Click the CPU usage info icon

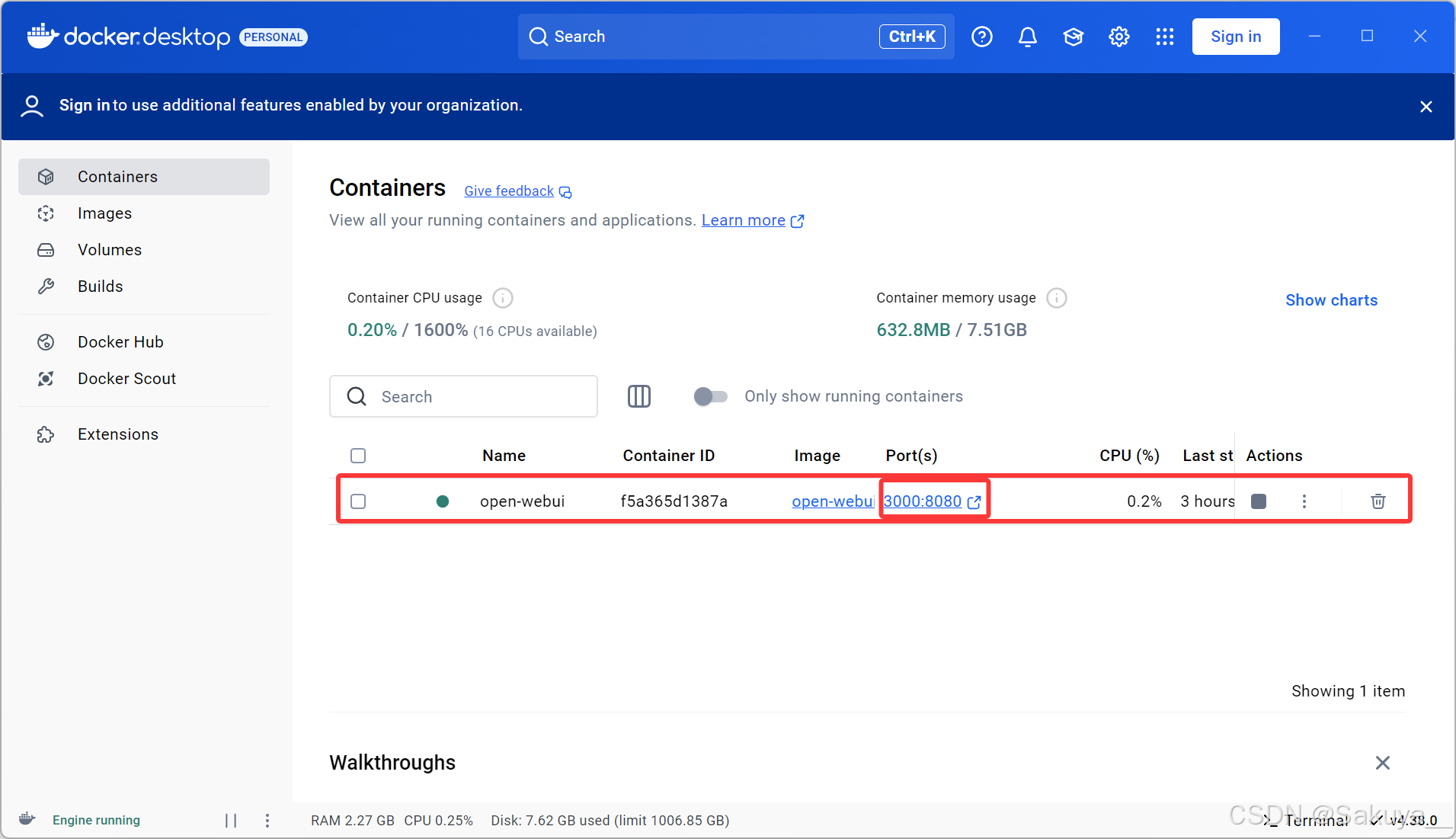tap(503, 298)
